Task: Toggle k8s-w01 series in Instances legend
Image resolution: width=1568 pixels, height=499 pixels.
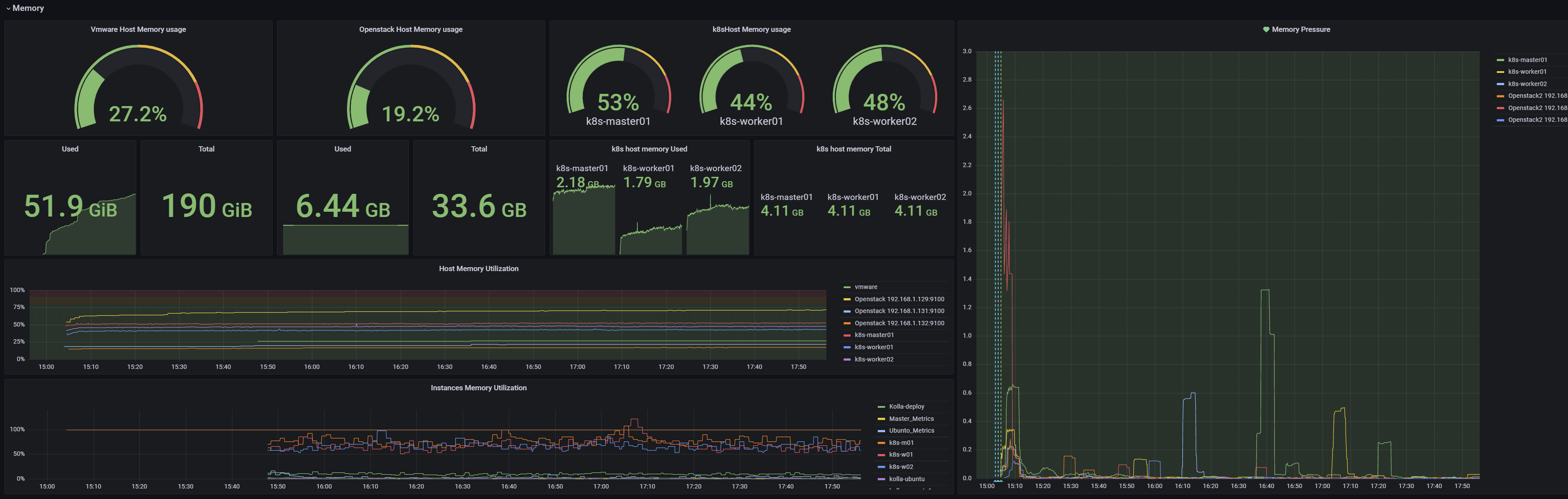Action: 900,454
